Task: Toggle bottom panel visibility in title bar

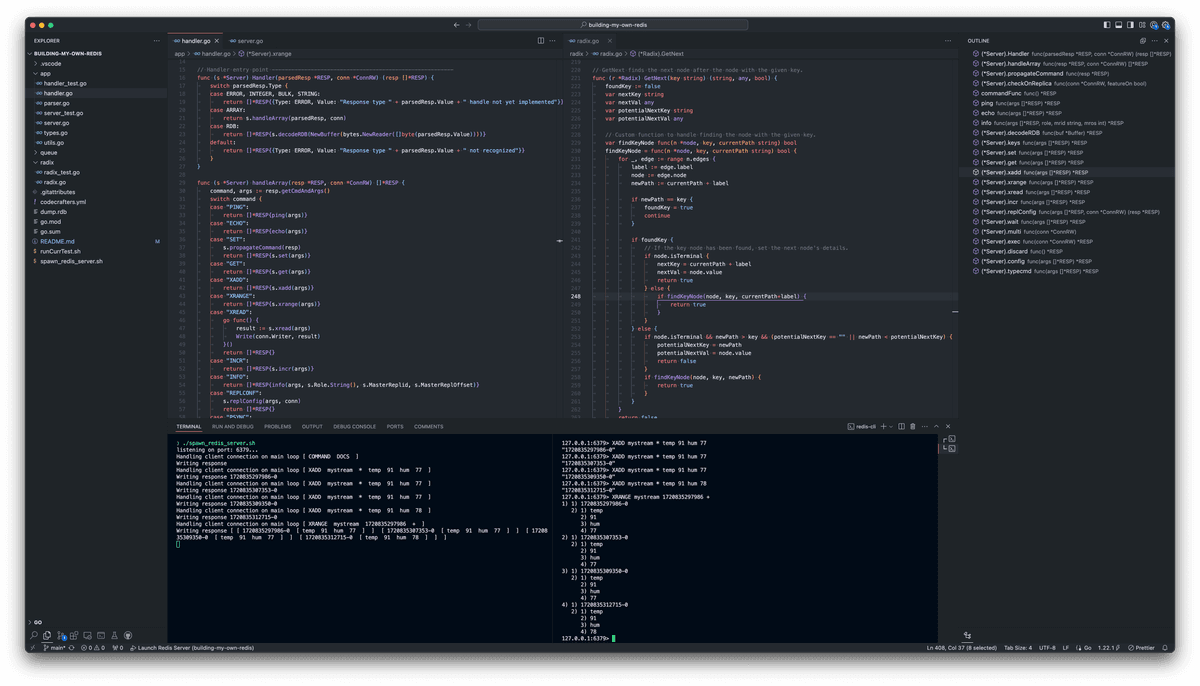Action: click(1119, 25)
